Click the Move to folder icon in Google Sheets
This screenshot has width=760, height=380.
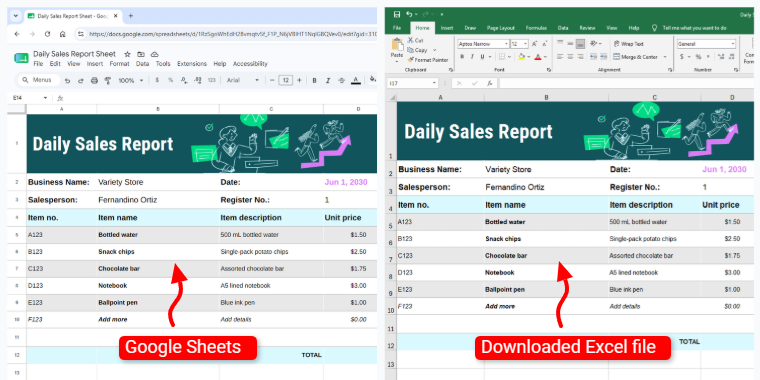[x=141, y=54]
